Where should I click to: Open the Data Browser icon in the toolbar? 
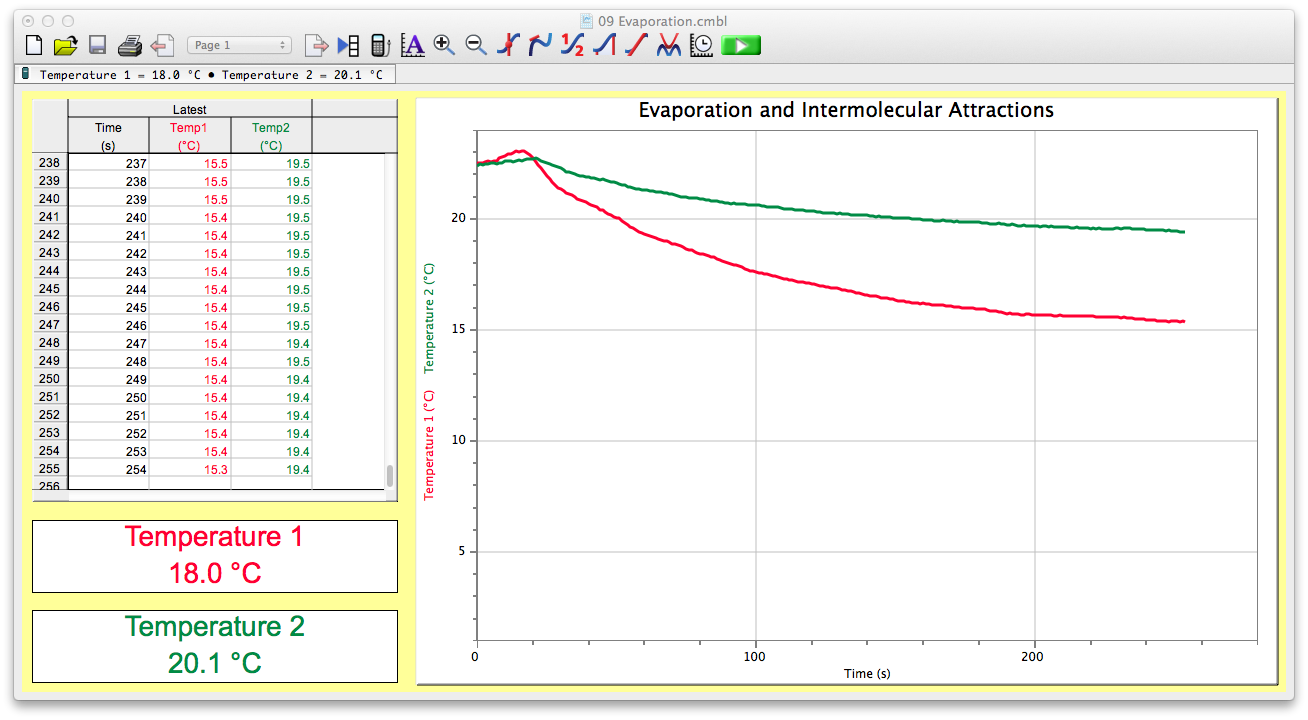click(x=348, y=45)
